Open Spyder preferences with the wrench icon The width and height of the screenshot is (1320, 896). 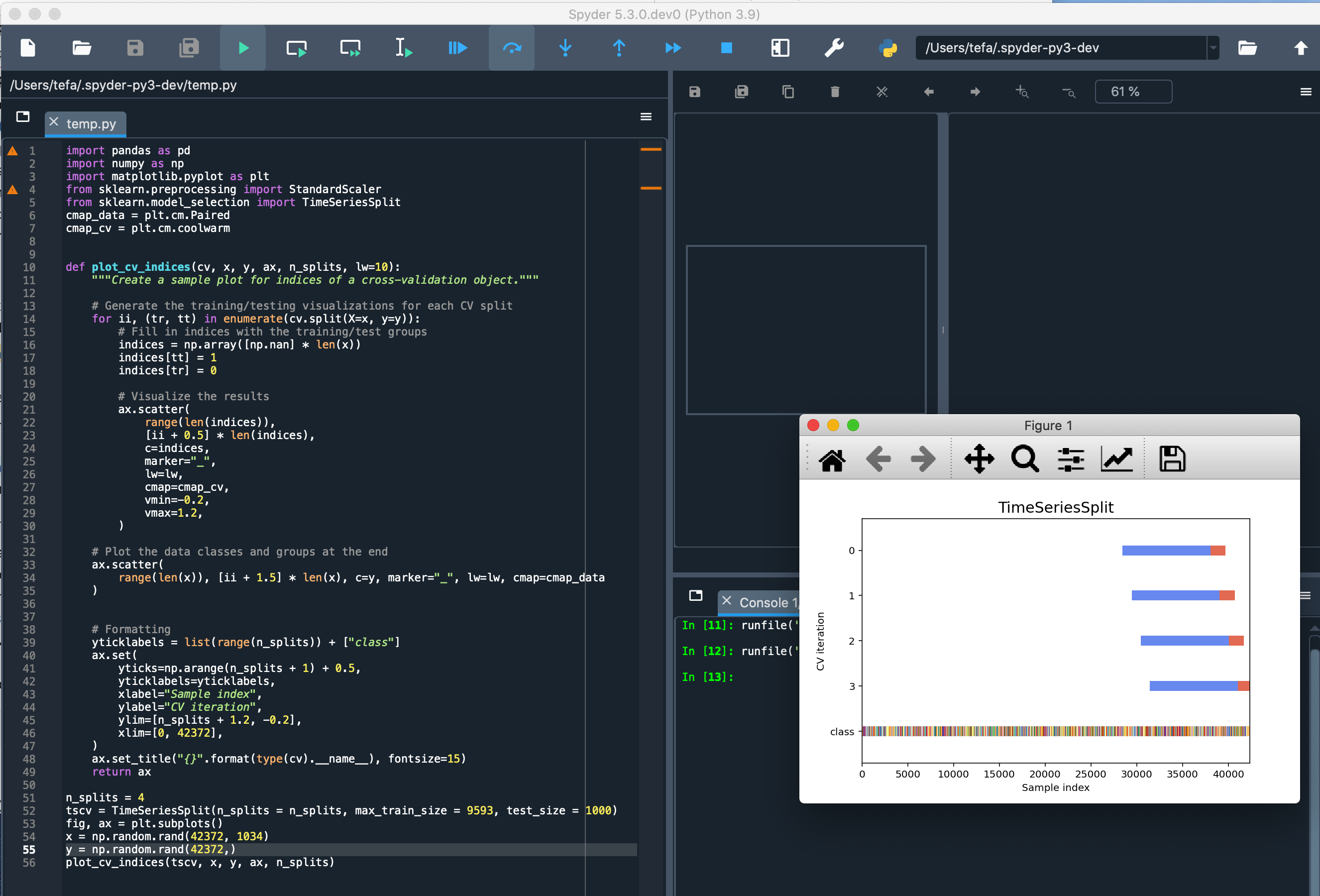coord(834,48)
